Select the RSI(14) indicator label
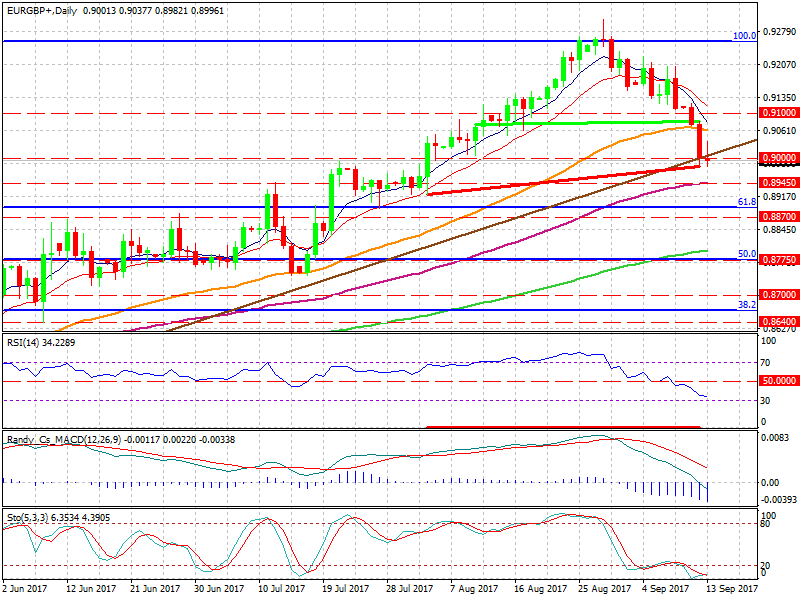 pyautogui.click(x=26, y=342)
